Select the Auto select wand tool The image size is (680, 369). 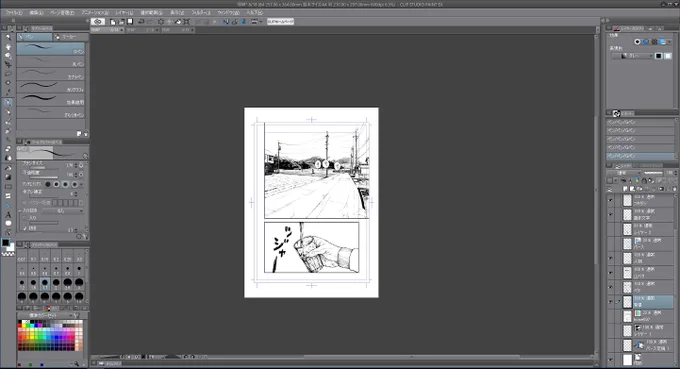(8, 83)
